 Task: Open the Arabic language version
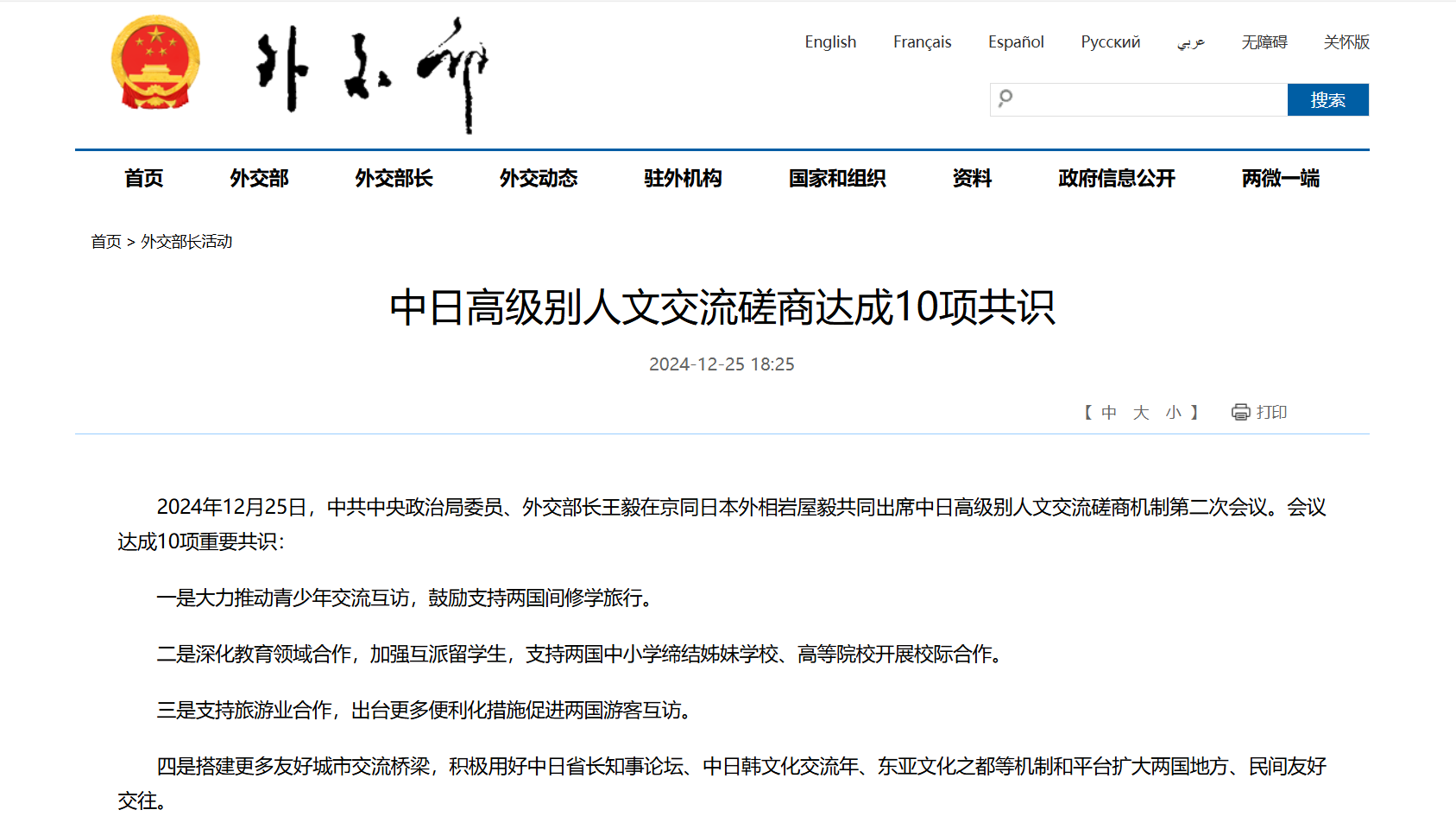tap(1191, 41)
